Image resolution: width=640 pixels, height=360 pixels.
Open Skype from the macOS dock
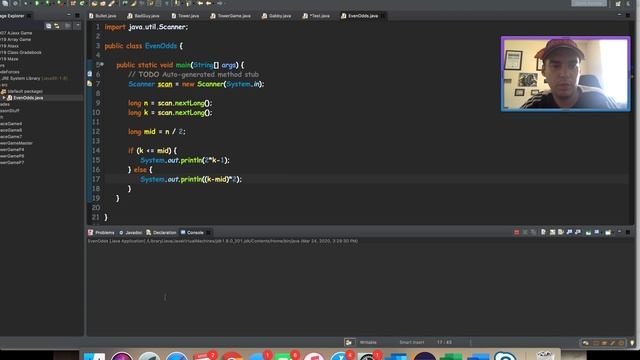pyautogui.click(x=505, y=356)
